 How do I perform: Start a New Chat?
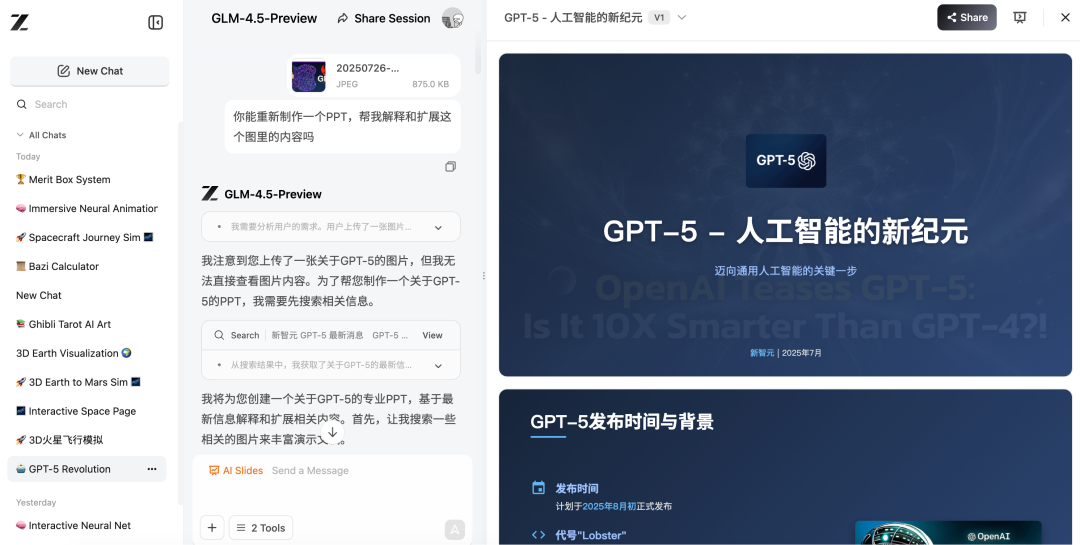[x=90, y=71]
